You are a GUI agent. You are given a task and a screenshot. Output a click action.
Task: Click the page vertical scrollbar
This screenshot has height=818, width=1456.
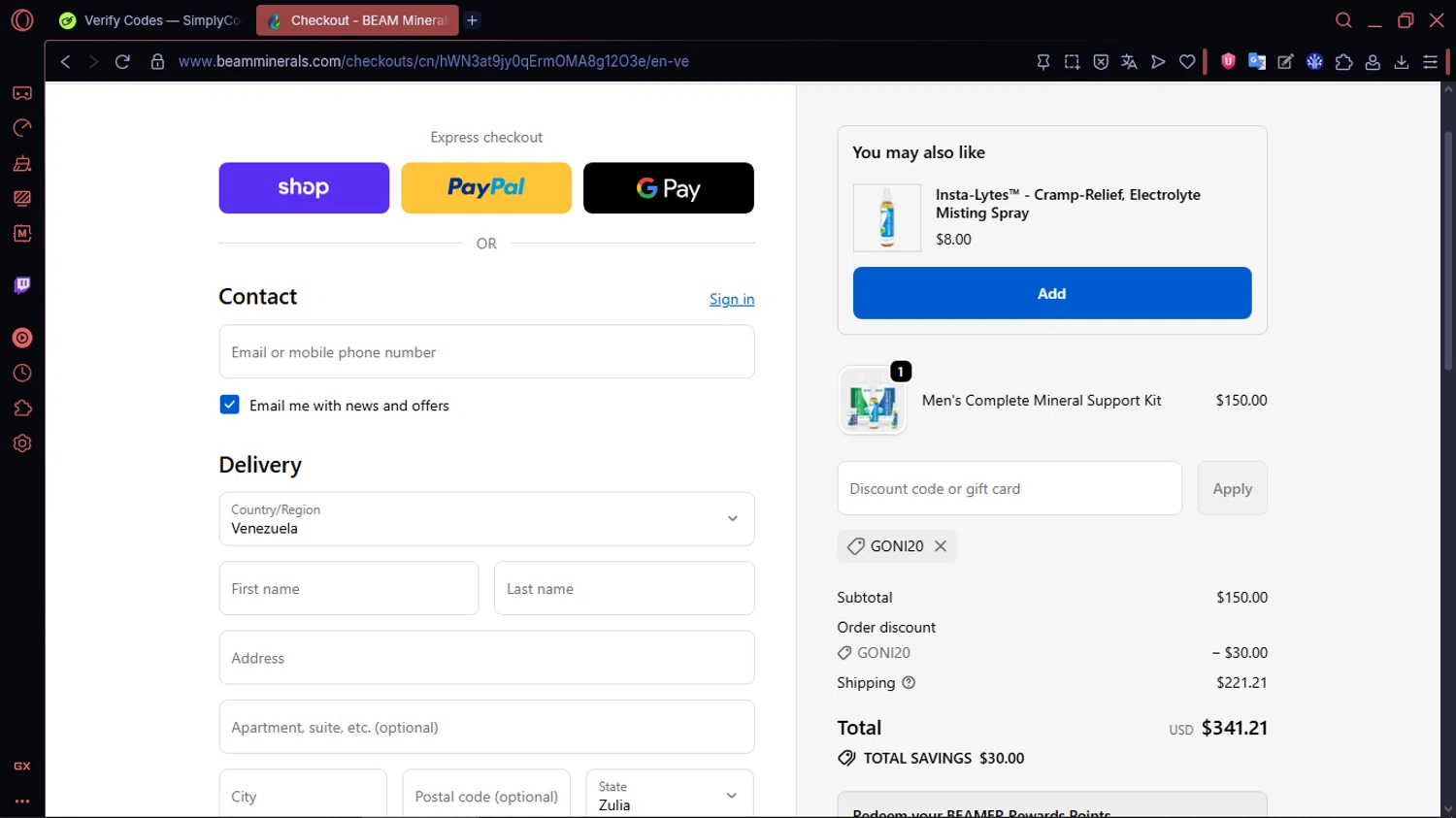pos(1448,250)
